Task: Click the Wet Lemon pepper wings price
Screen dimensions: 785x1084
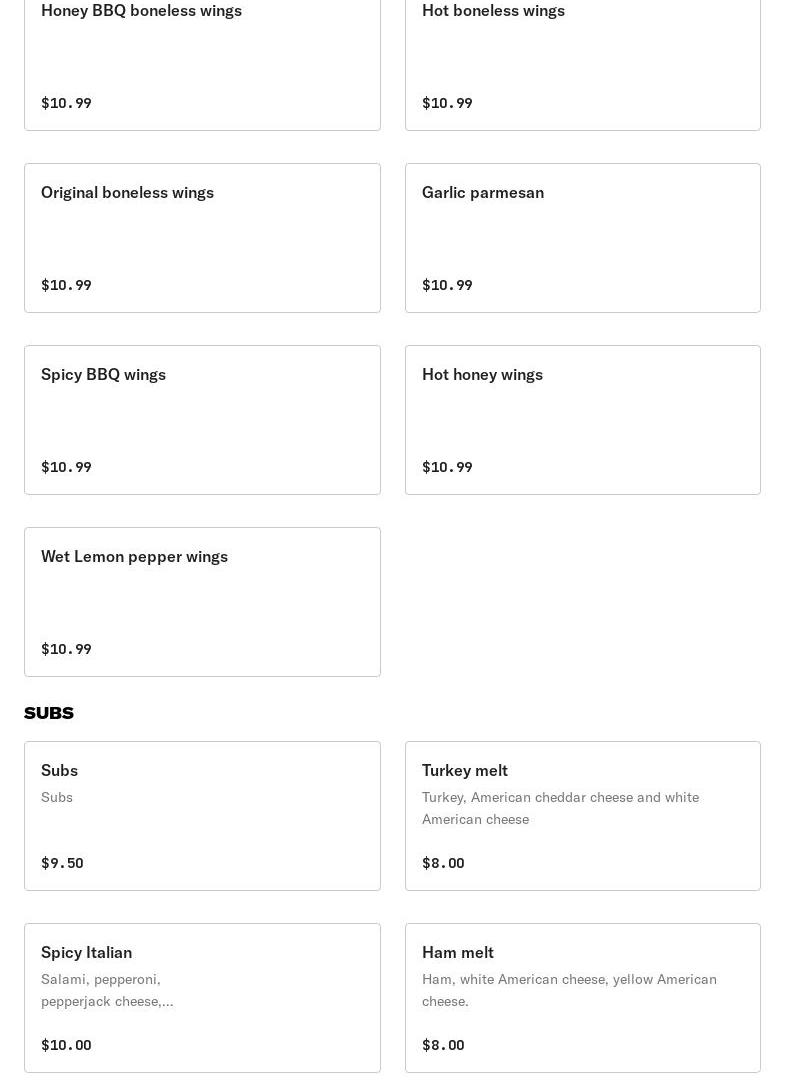Action: (66, 649)
